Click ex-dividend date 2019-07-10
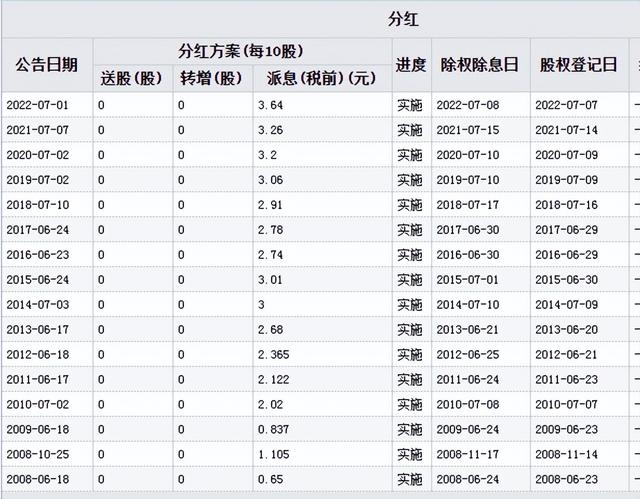 click(468, 180)
